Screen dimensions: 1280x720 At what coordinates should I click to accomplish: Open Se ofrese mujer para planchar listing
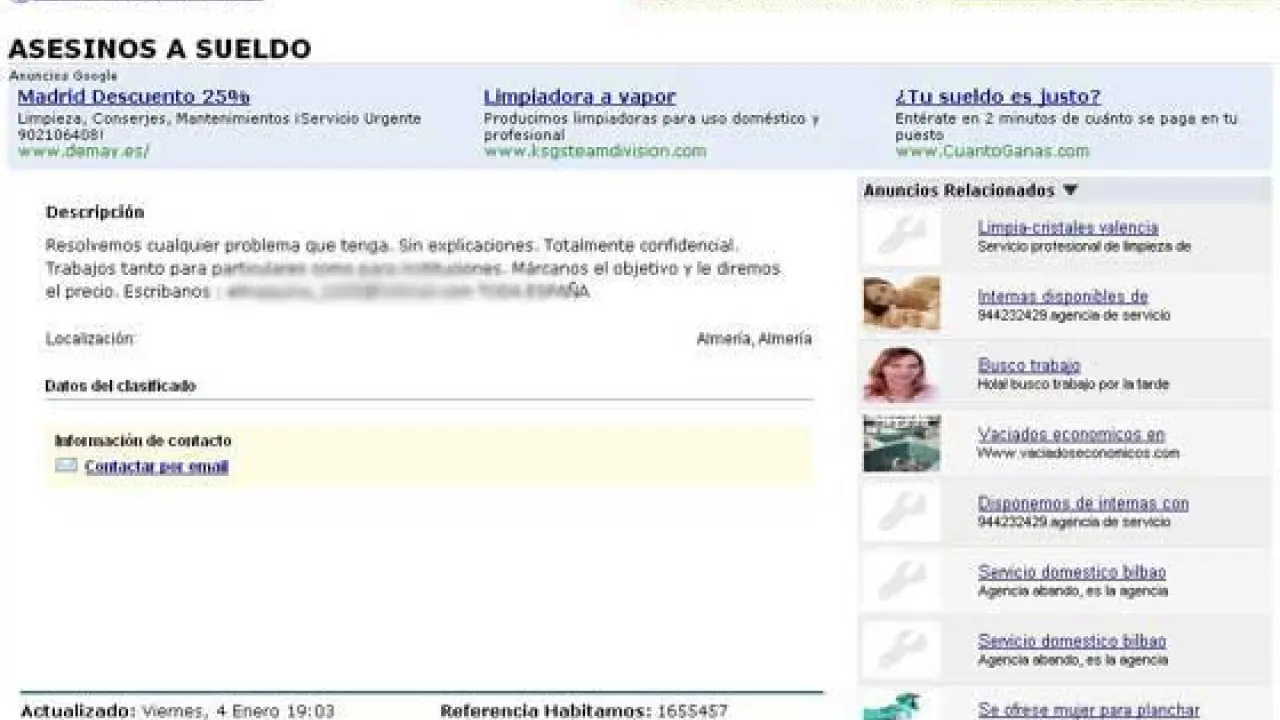[x=1088, y=710]
